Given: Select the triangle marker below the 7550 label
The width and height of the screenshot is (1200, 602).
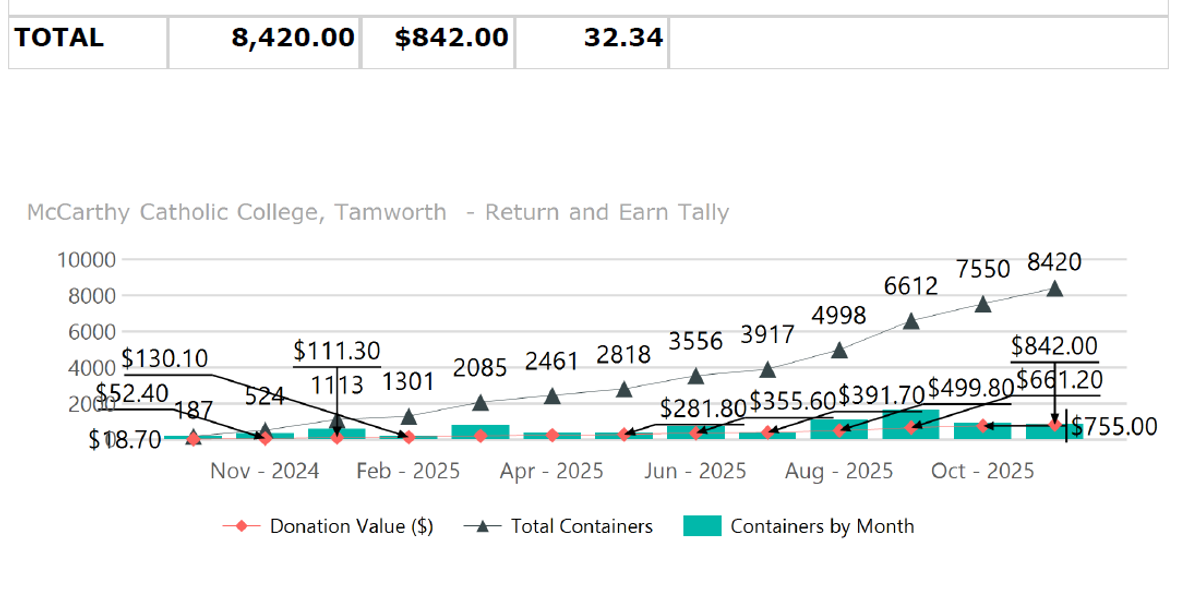Looking at the screenshot, I should (x=983, y=304).
